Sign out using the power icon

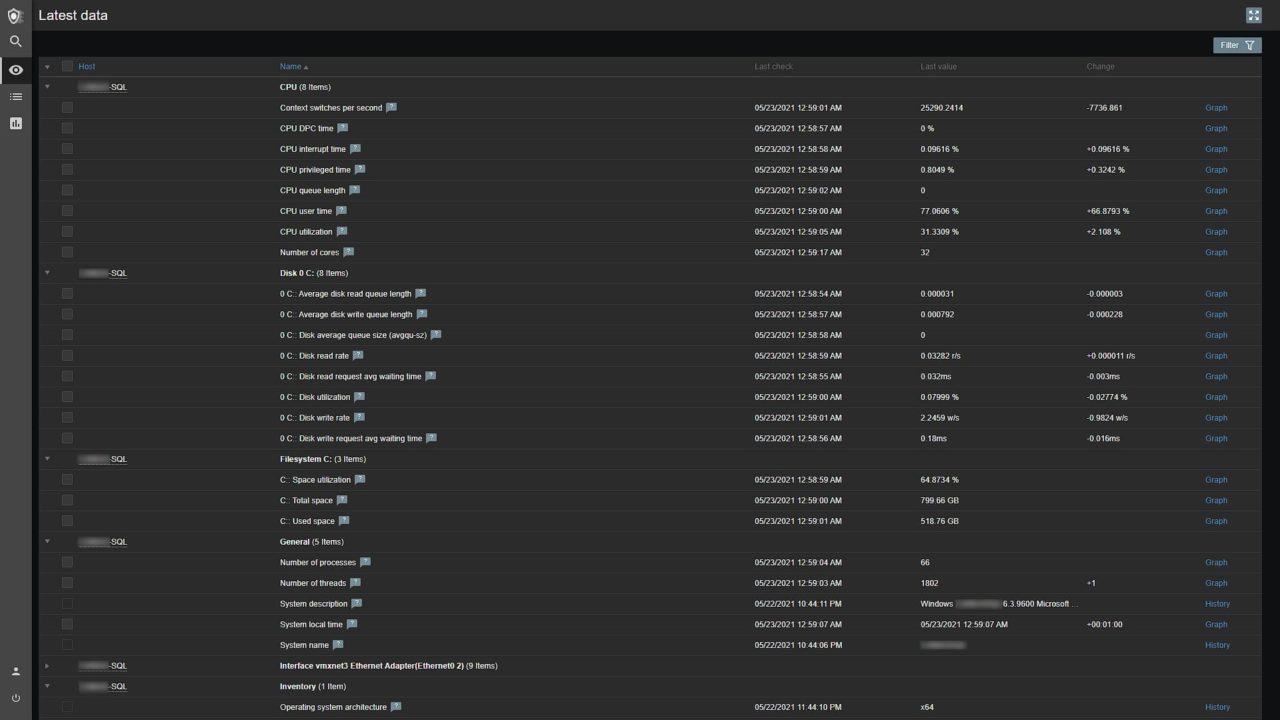pyautogui.click(x=15, y=699)
